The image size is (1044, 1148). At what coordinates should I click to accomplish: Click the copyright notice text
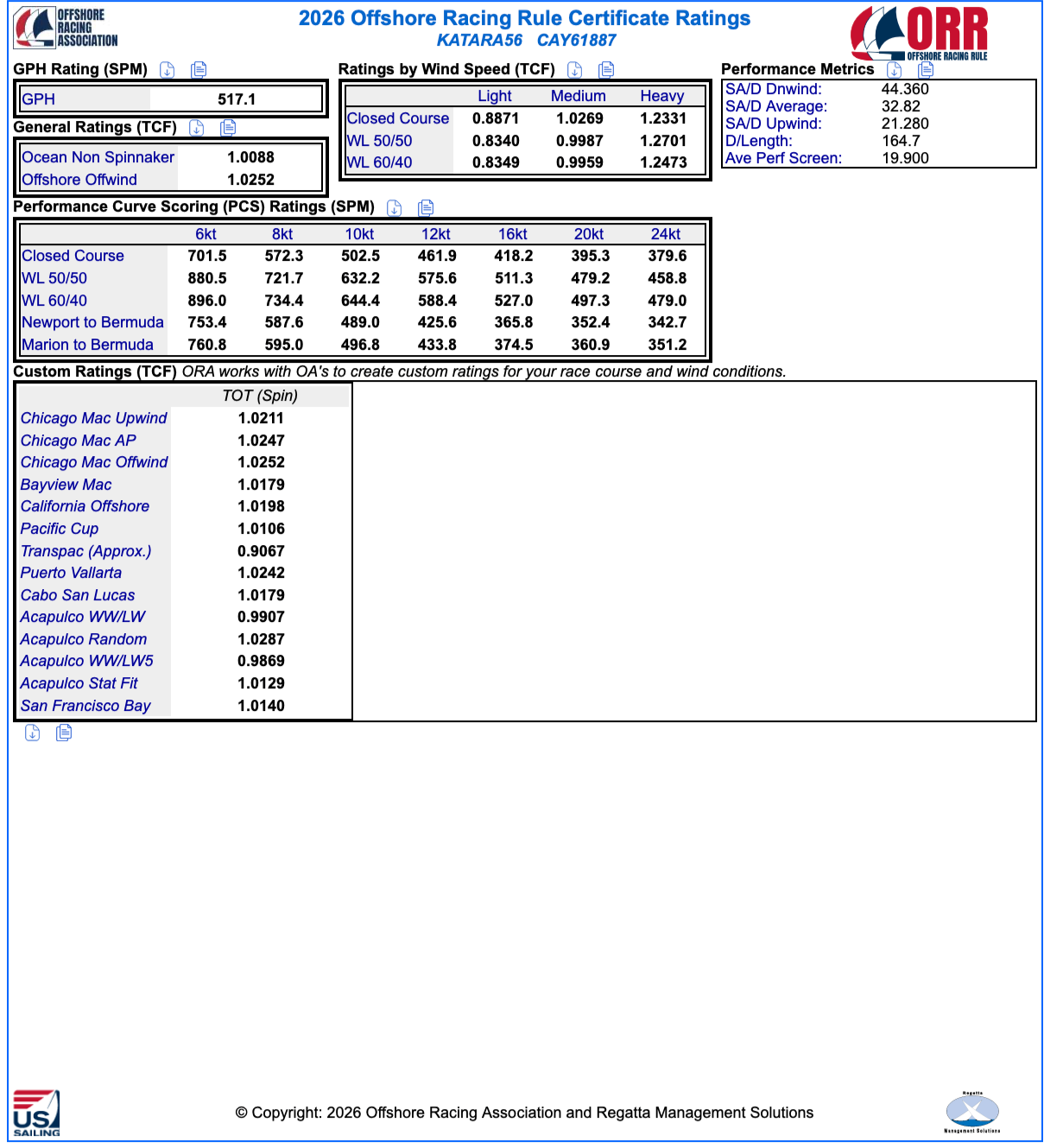click(524, 1113)
